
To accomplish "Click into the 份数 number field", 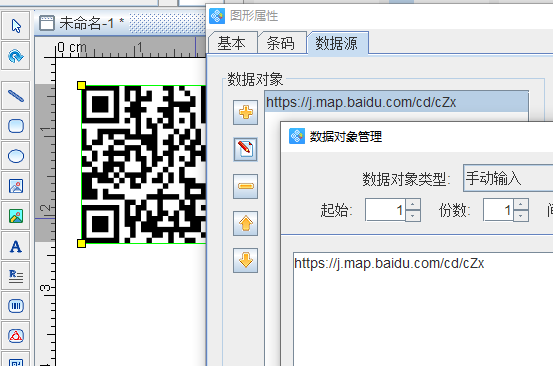I will 498,210.
